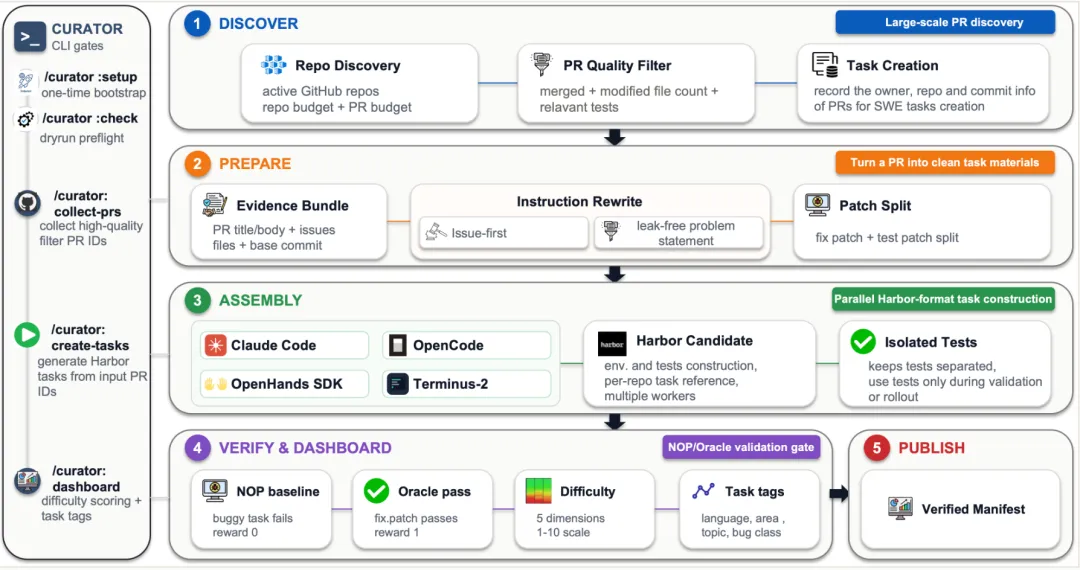Click the GitHub logo next to collect-prs
The height and width of the screenshot is (570, 1080).
click(28, 203)
